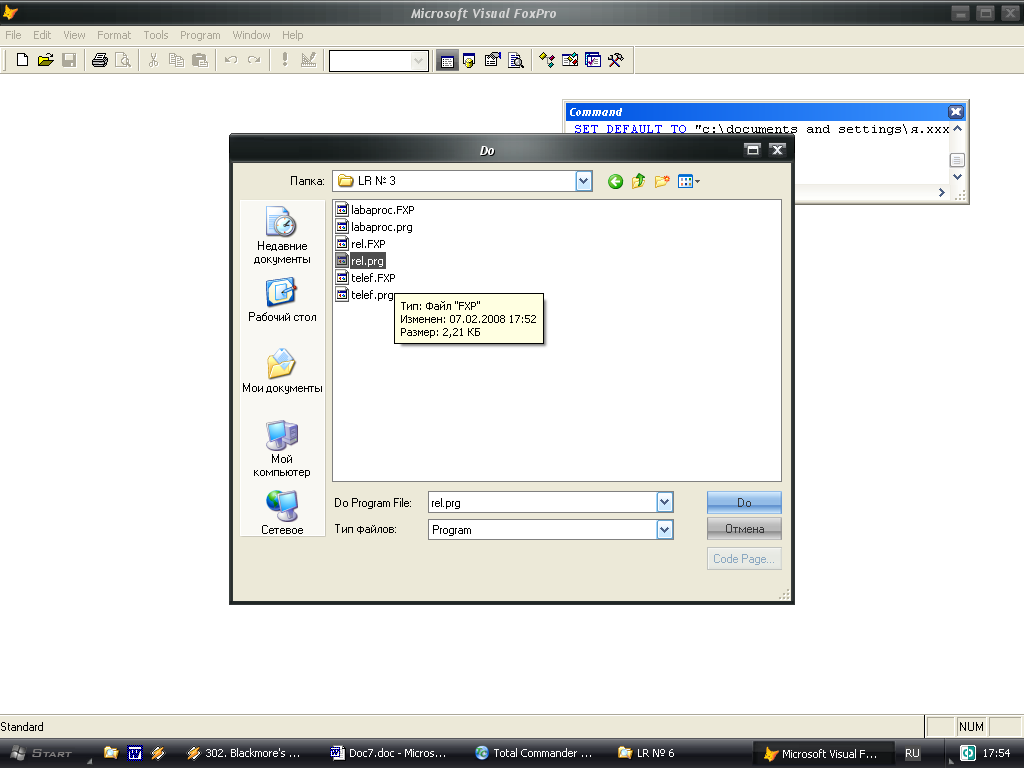Expand the Папка folder dropdown
The width and height of the screenshot is (1024, 768).
point(584,181)
